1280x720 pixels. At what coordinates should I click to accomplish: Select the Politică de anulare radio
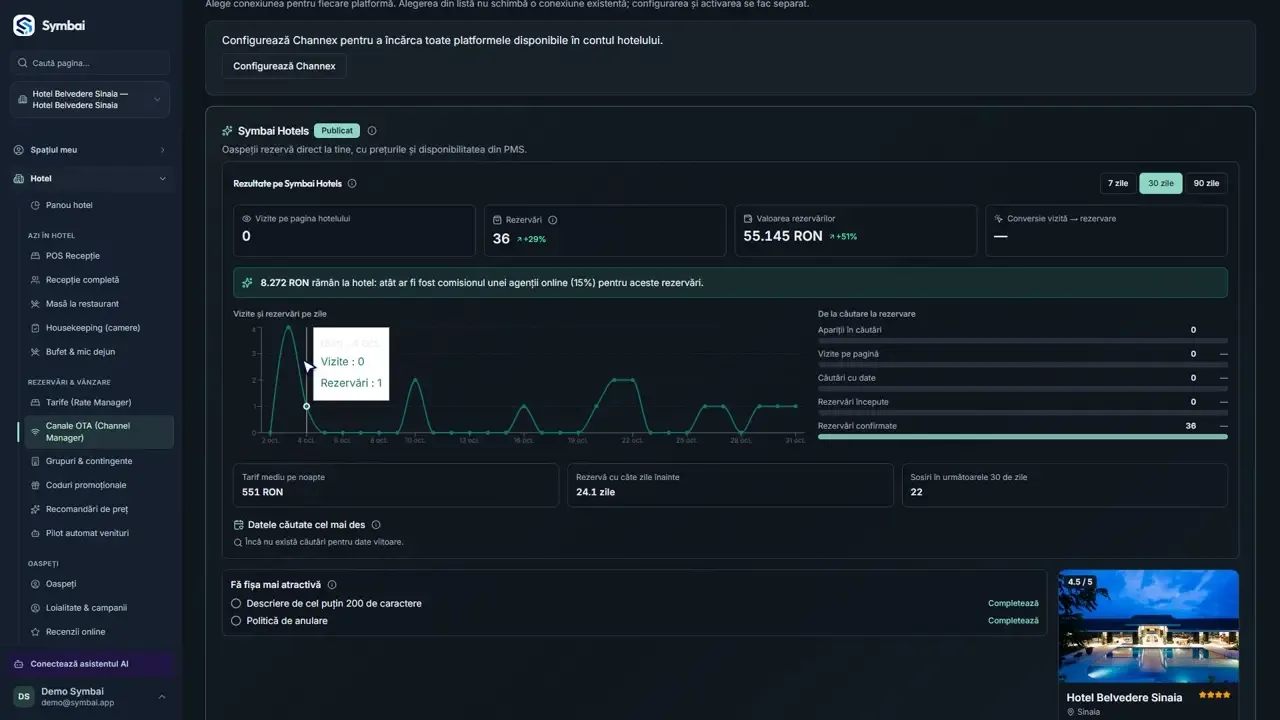coord(236,621)
